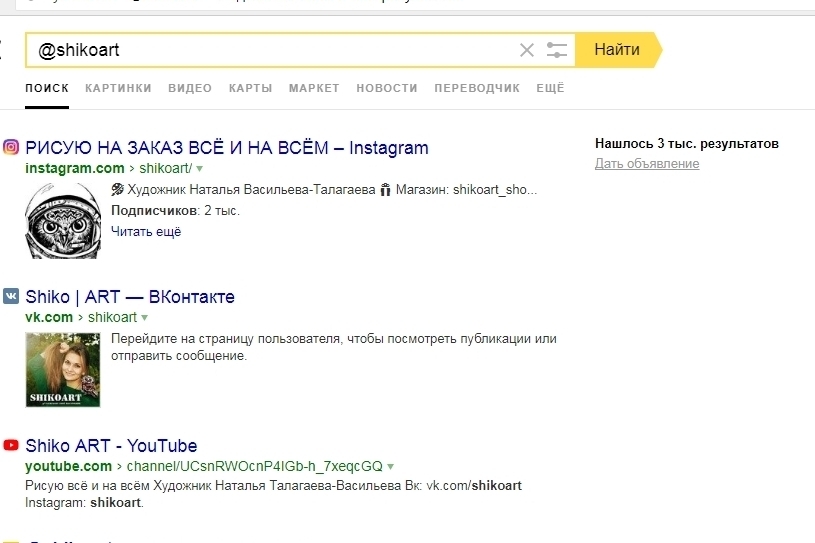
Task: Click the youtube.com domain link
Action: click(69, 467)
